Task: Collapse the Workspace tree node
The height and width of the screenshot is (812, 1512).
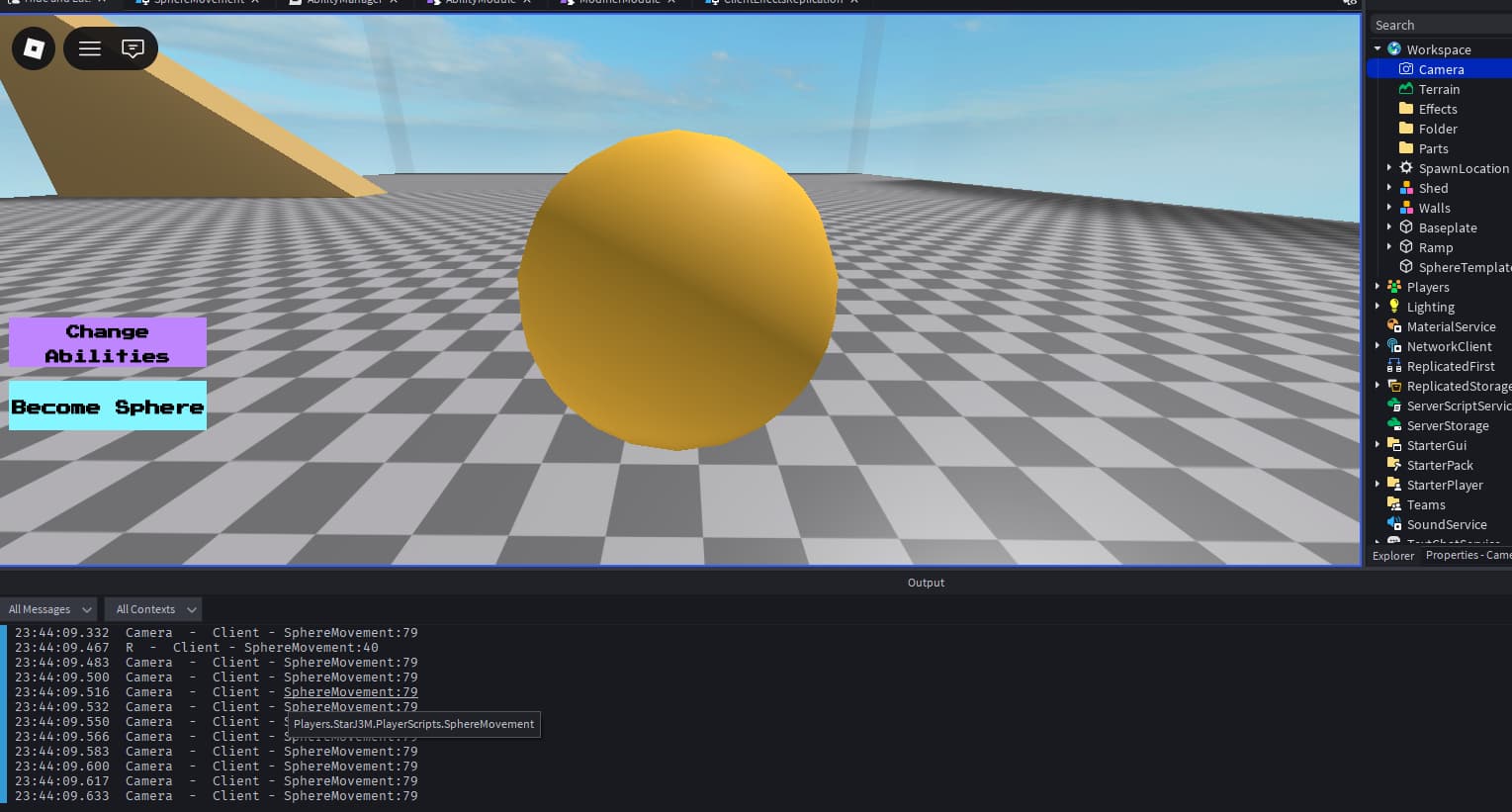Action: click(1378, 48)
